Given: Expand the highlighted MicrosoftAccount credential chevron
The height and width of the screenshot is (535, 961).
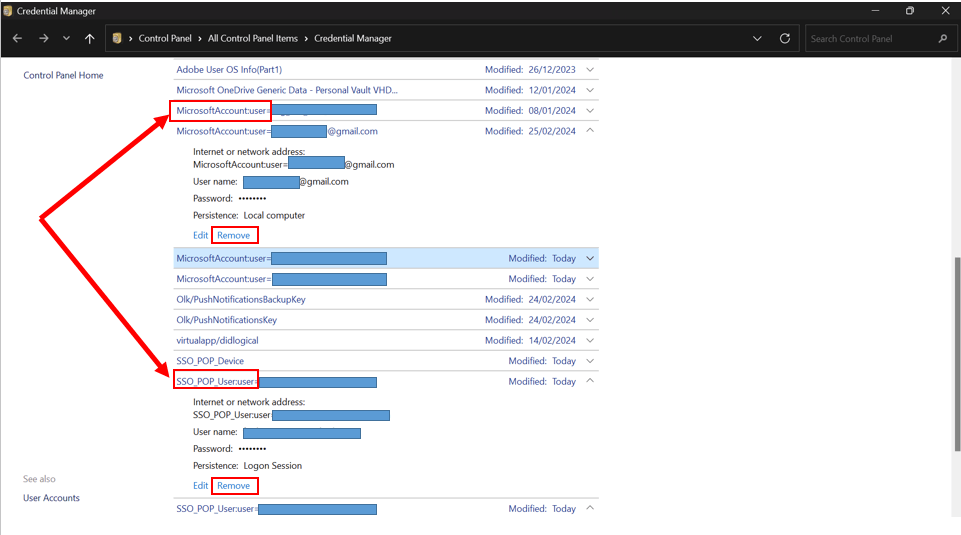Looking at the screenshot, I should click(590, 259).
